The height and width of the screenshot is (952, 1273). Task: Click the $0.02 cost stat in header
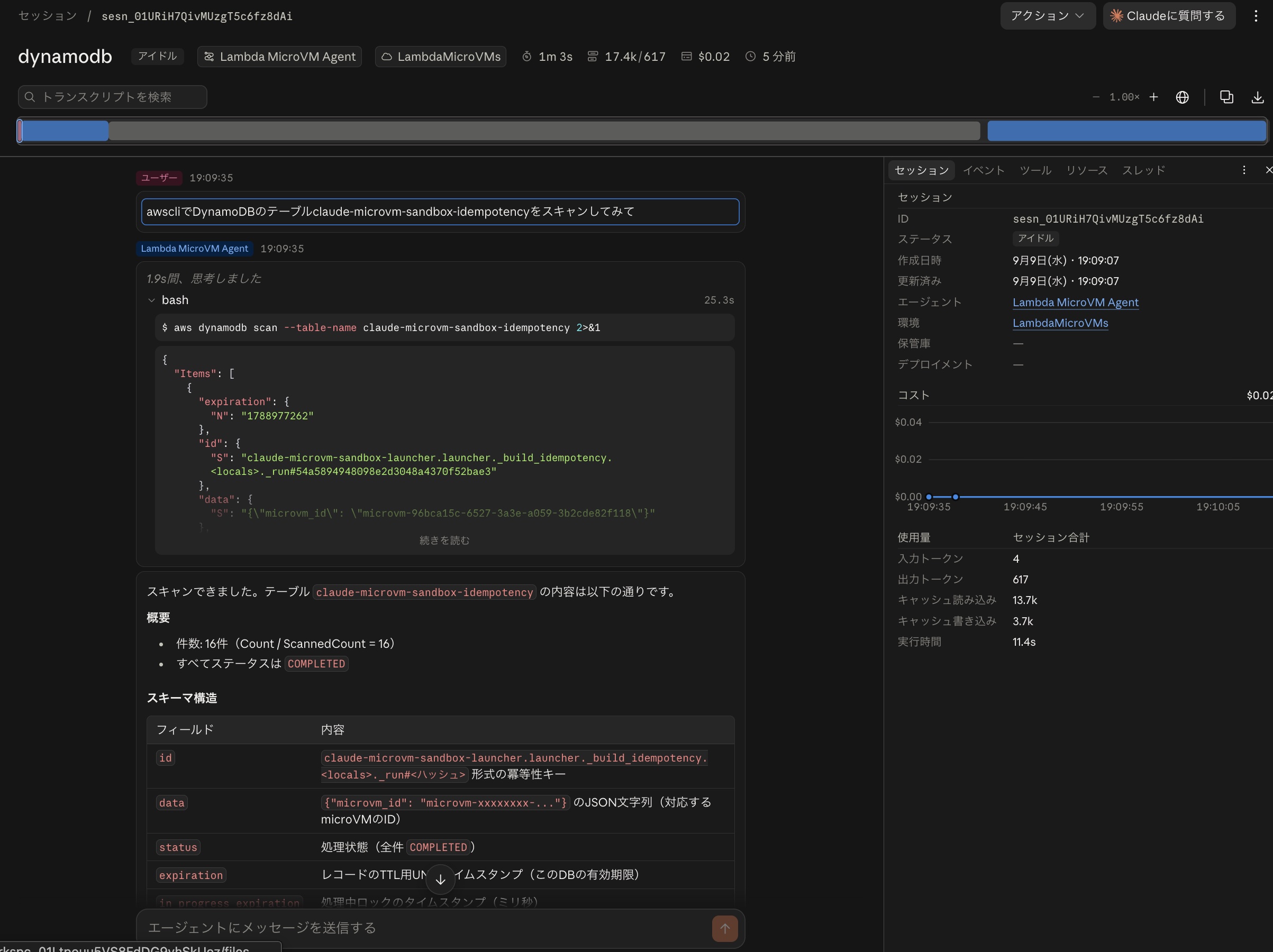click(706, 57)
